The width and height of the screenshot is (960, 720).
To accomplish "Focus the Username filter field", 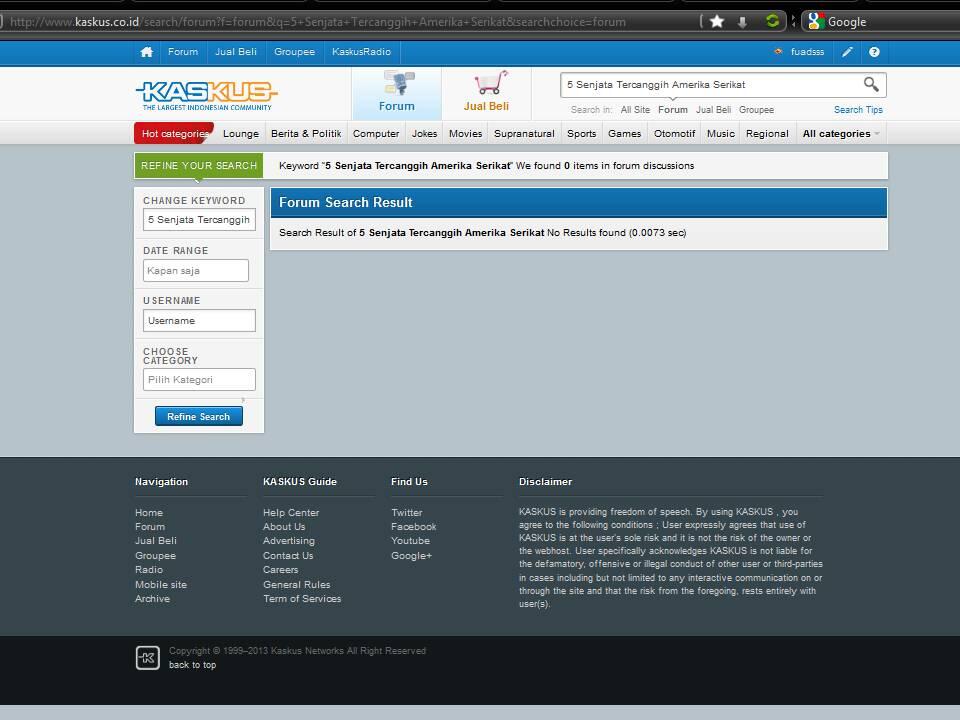I will pos(199,321).
